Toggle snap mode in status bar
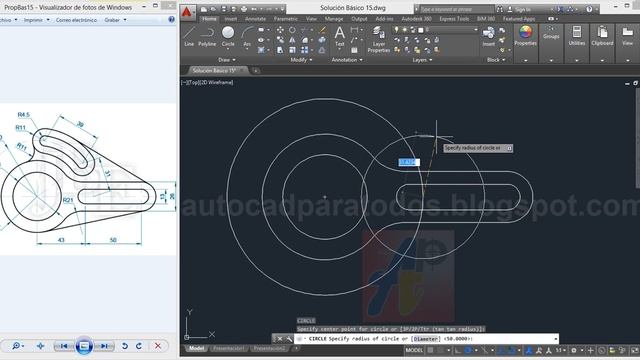 click(440, 350)
